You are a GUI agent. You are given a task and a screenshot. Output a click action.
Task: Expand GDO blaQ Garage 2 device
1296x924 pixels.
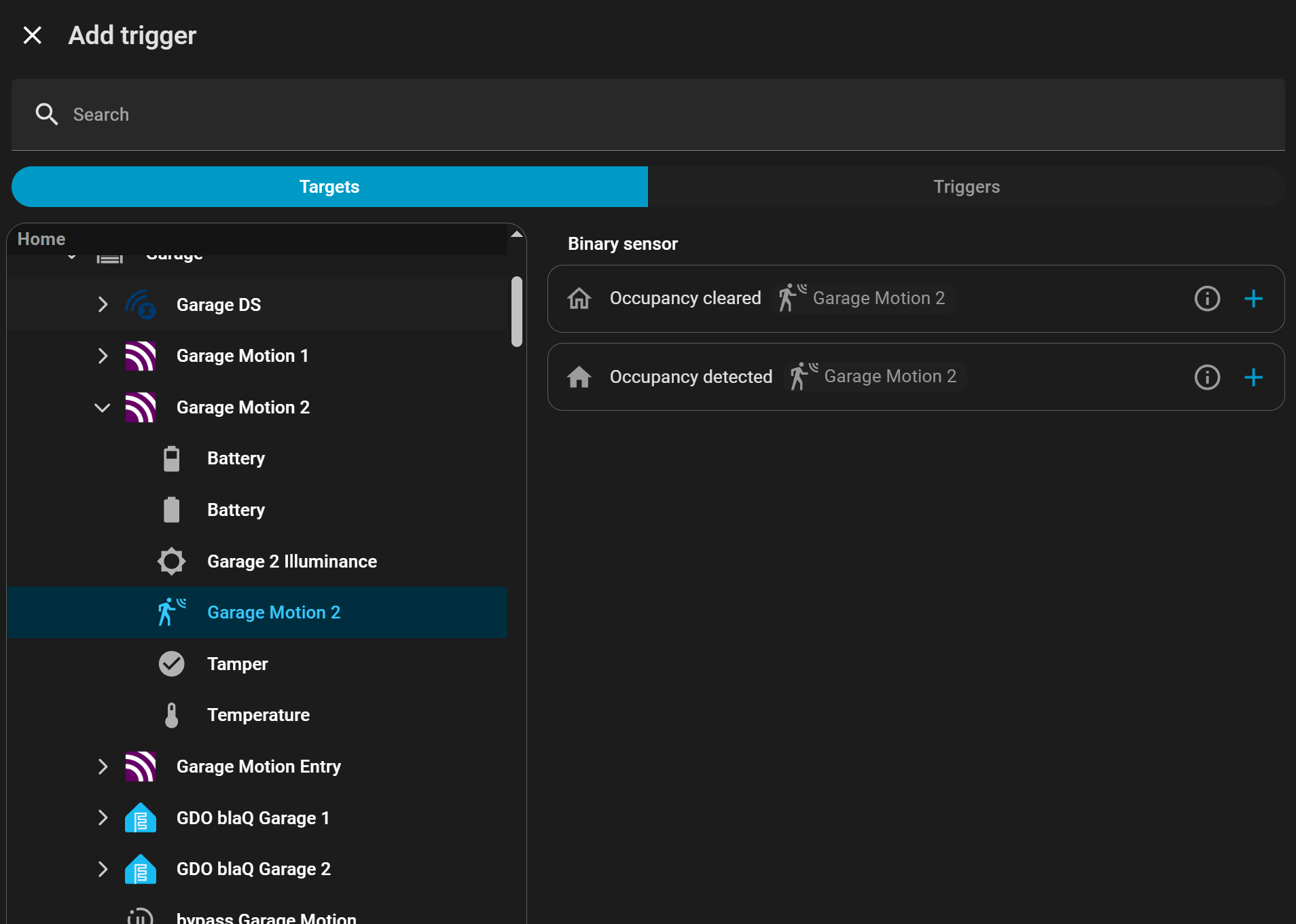[103, 869]
